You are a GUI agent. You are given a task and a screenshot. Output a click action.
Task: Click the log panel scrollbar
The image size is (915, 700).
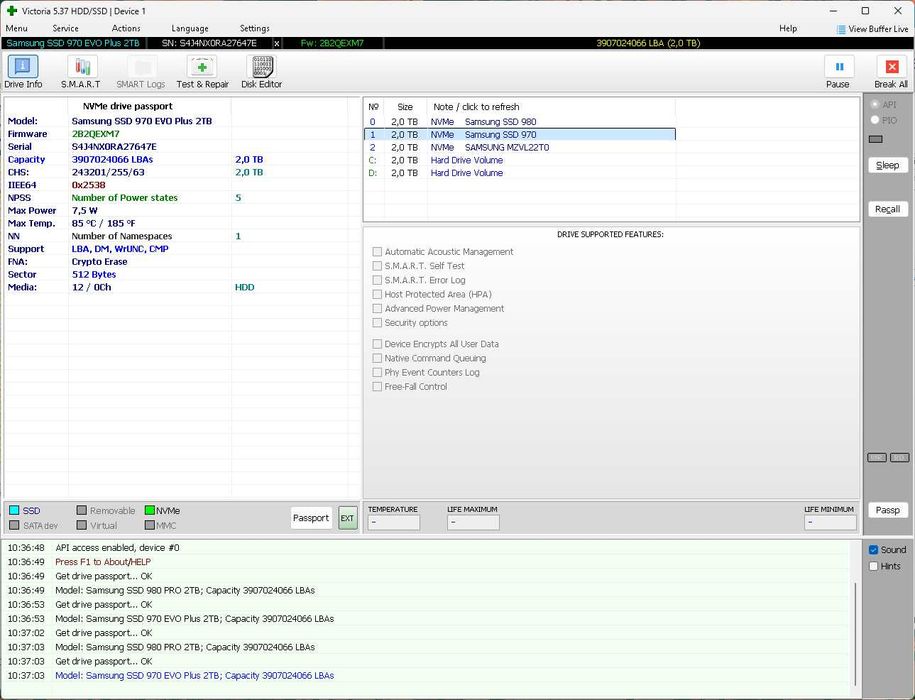[855, 634]
